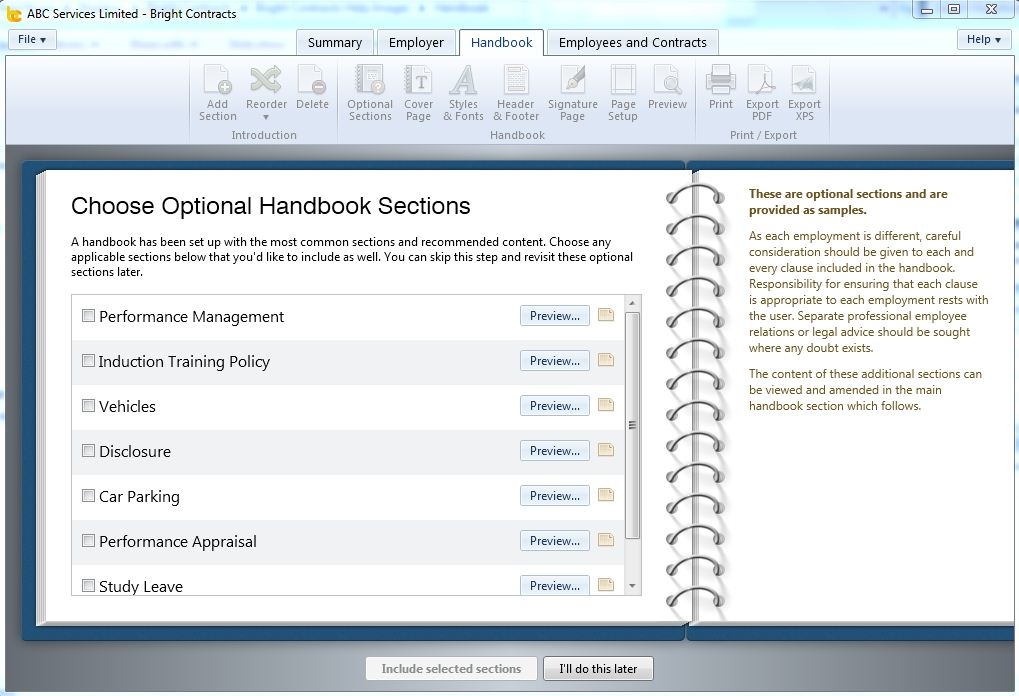Switch to the Employer tab

point(416,43)
